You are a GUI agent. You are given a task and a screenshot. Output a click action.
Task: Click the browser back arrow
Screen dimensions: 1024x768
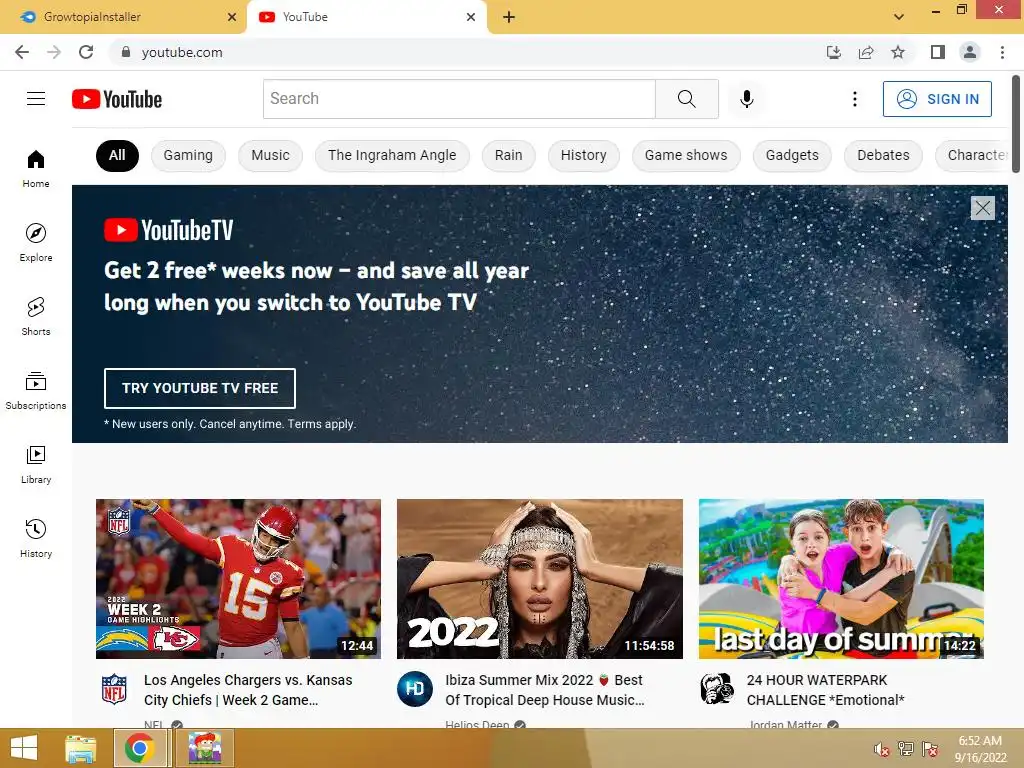click(22, 52)
